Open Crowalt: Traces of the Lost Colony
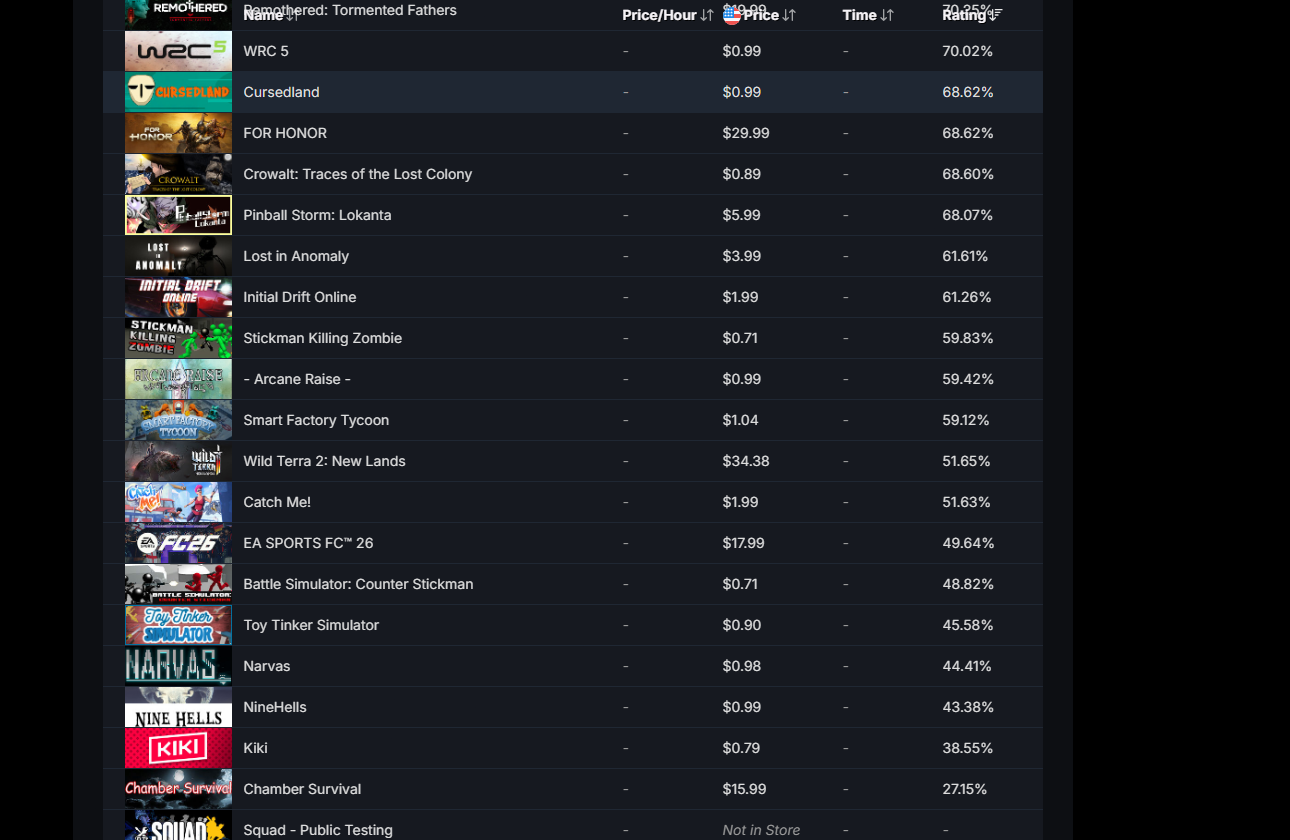Viewport: 1290px width, 840px height. [x=358, y=174]
